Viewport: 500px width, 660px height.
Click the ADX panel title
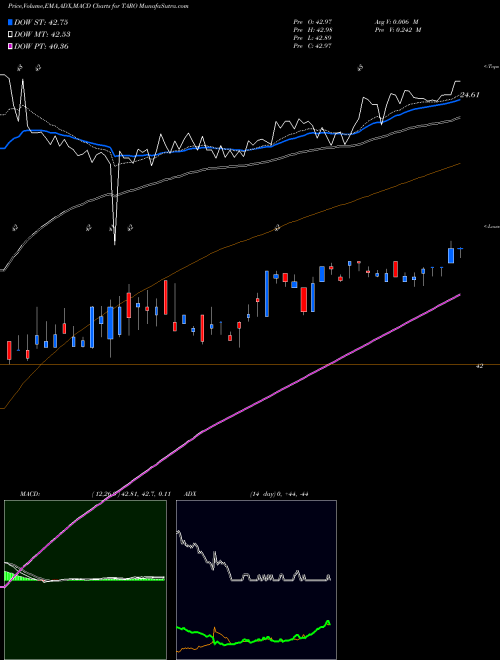pyautogui.click(x=191, y=494)
